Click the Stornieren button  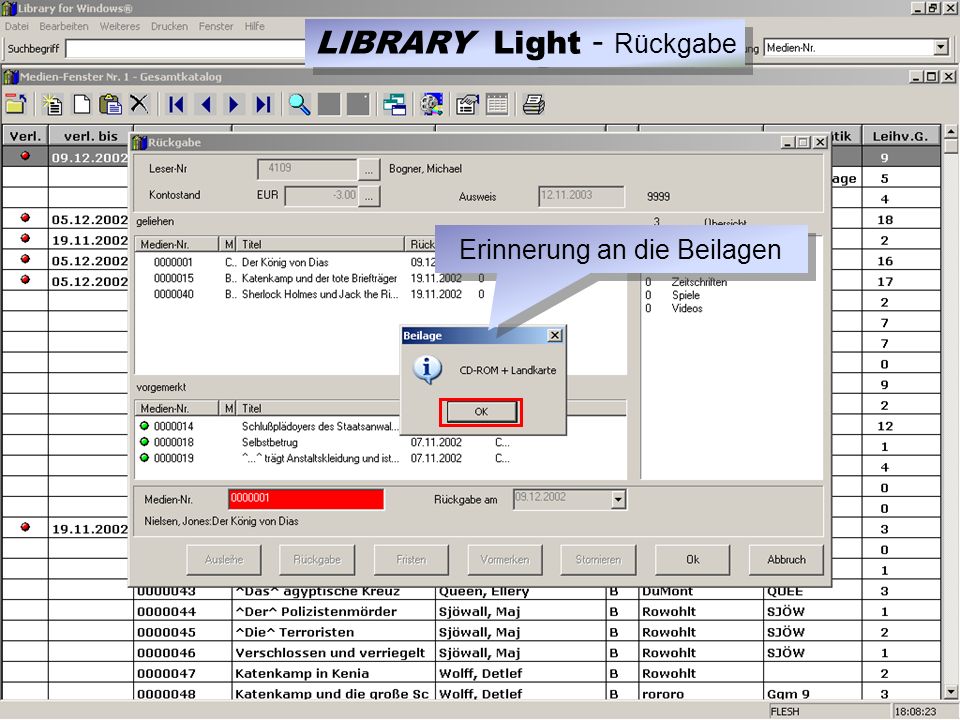coord(598,560)
